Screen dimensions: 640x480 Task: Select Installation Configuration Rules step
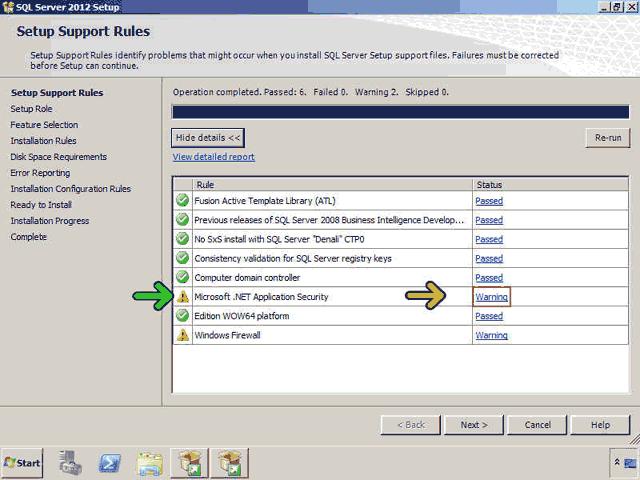(x=71, y=189)
